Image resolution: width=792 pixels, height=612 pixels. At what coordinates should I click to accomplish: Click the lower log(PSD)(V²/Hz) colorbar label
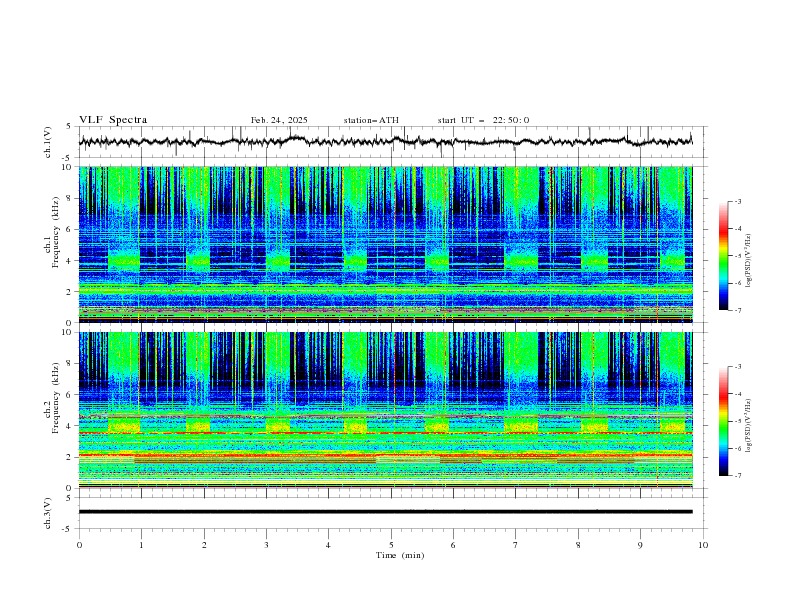(x=749, y=426)
